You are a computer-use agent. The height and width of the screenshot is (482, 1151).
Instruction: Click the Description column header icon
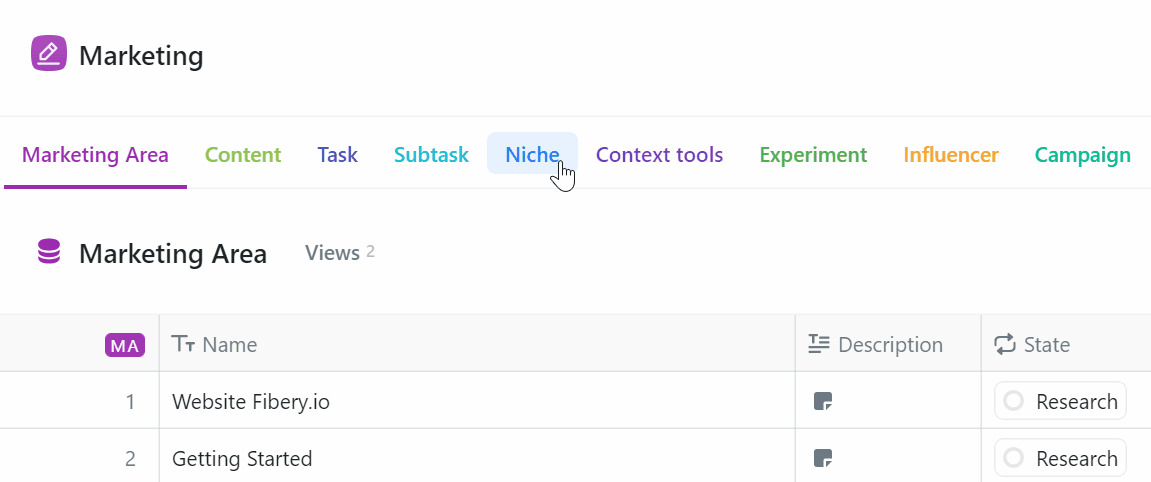click(819, 345)
